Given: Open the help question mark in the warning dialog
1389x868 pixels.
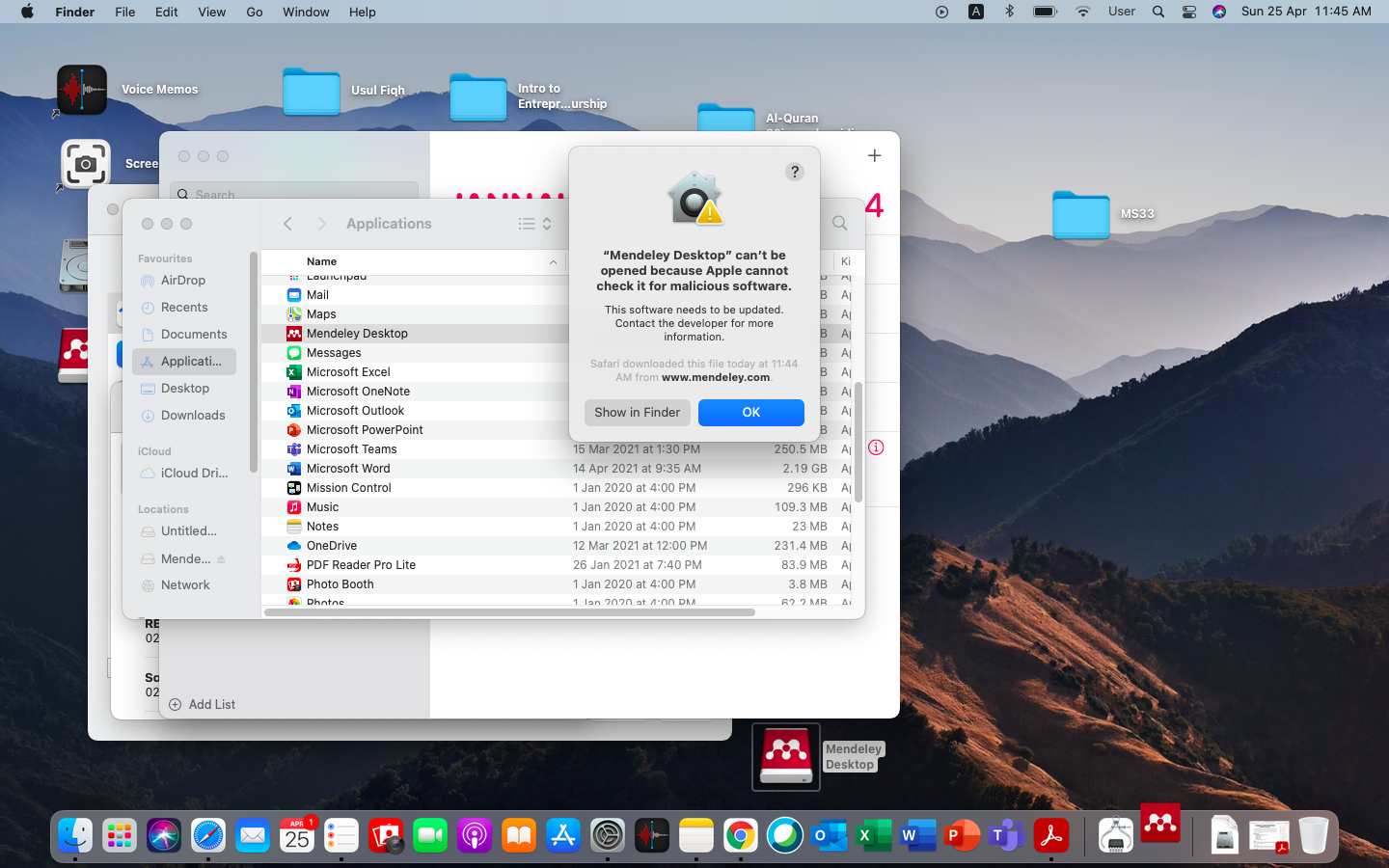Looking at the screenshot, I should pos(795,172).
